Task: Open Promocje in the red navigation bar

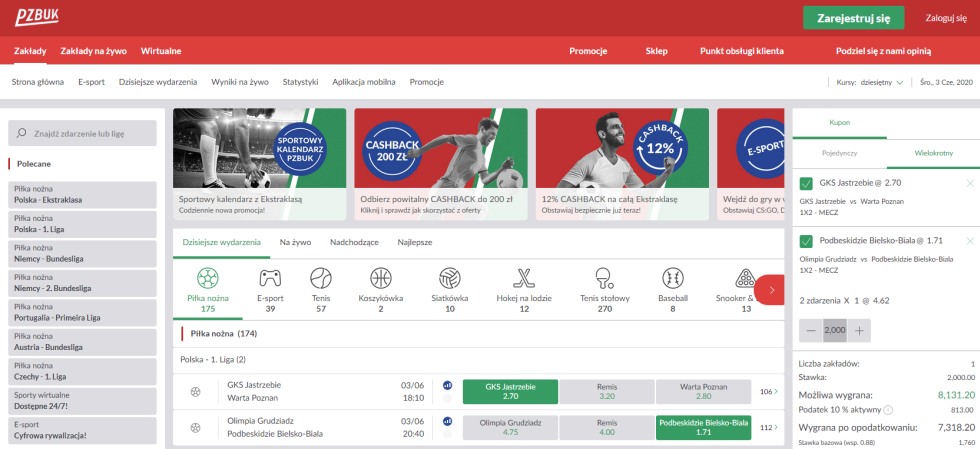Action: 588,51
